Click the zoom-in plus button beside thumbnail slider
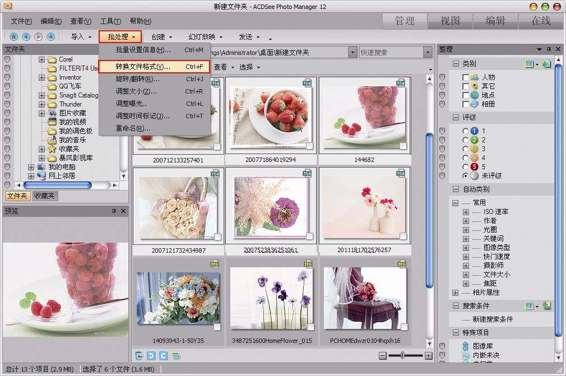 coord(428,356)
